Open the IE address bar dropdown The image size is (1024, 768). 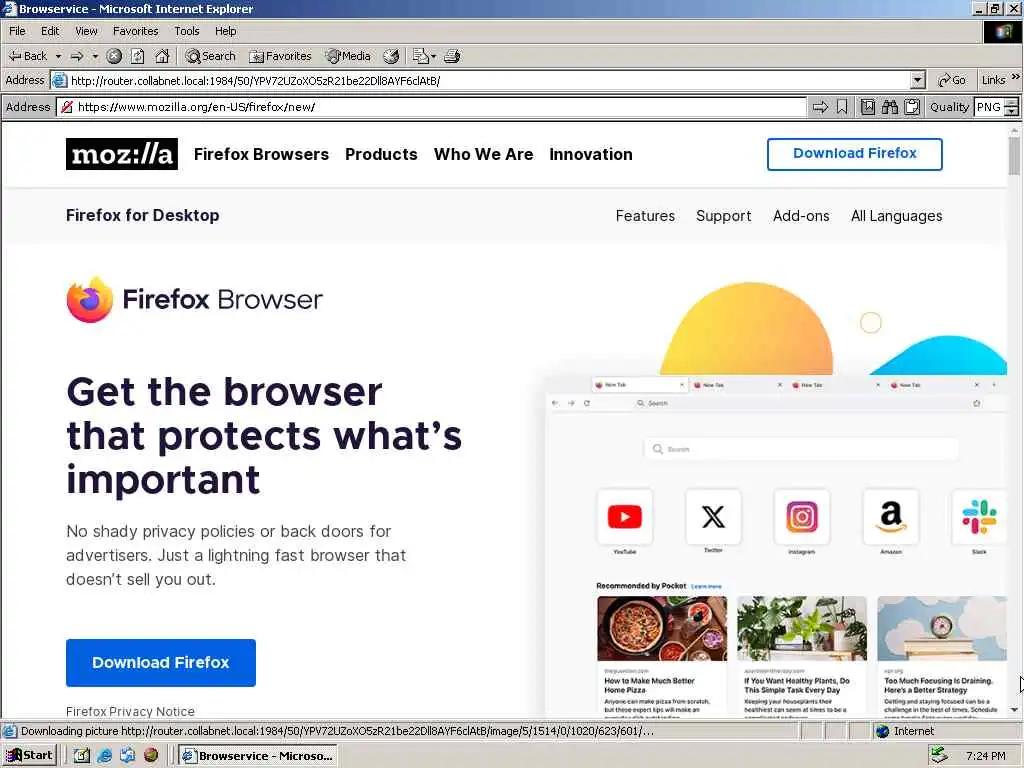point(918,80)
